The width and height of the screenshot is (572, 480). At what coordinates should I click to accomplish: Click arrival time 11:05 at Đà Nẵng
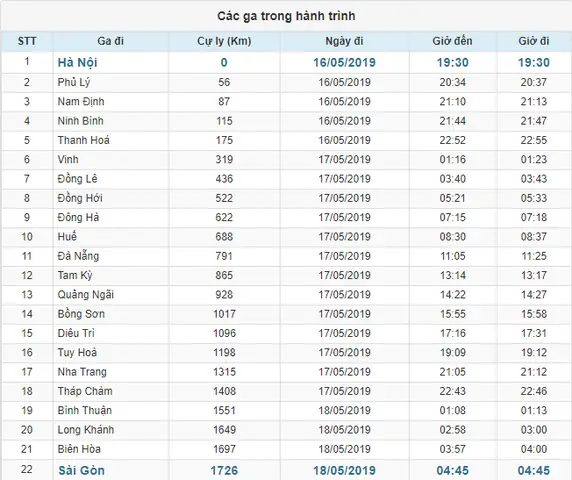click(452, 256)
